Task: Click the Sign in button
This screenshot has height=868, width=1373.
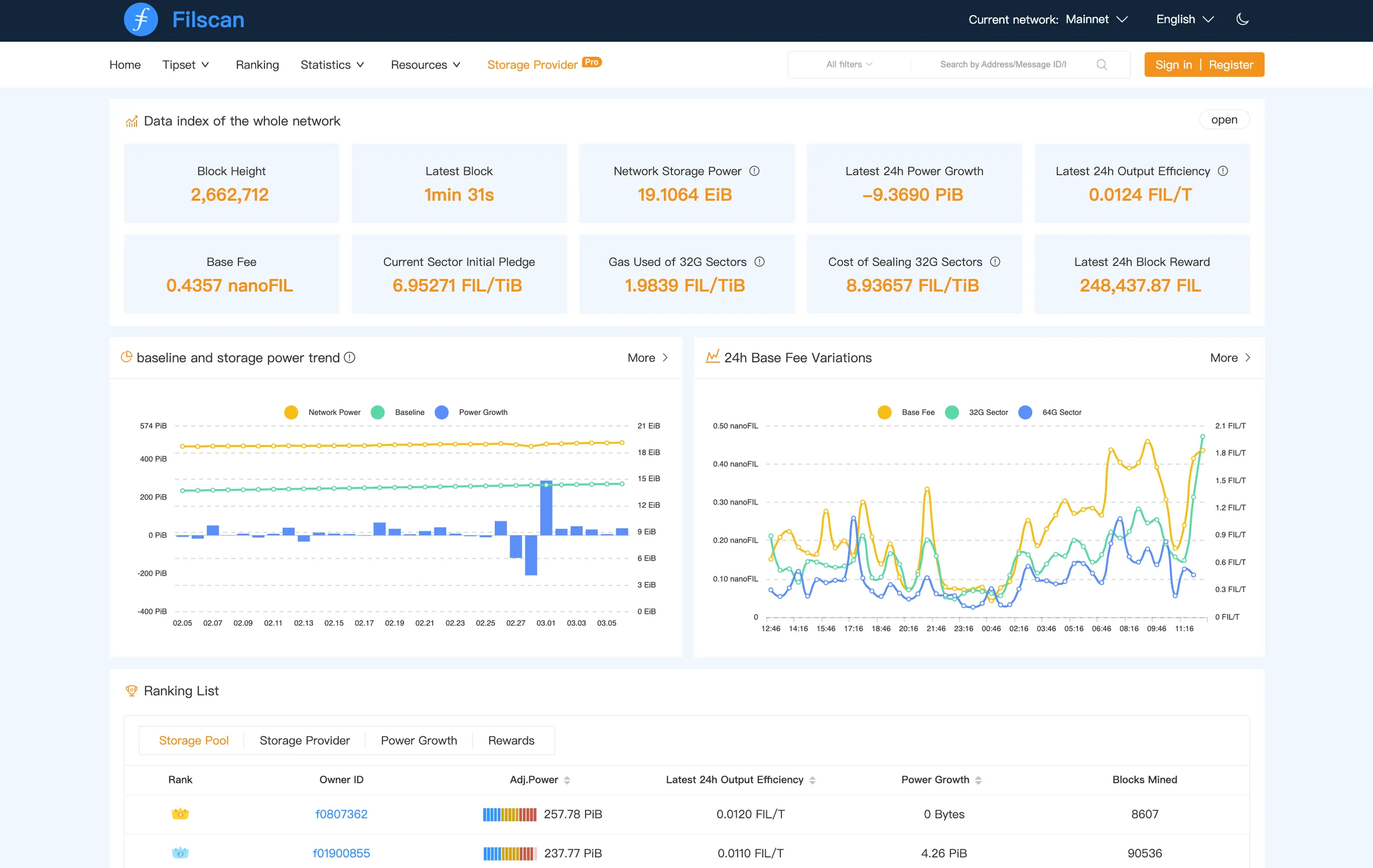Action: pyautogui.click(x=1173, y=65)
